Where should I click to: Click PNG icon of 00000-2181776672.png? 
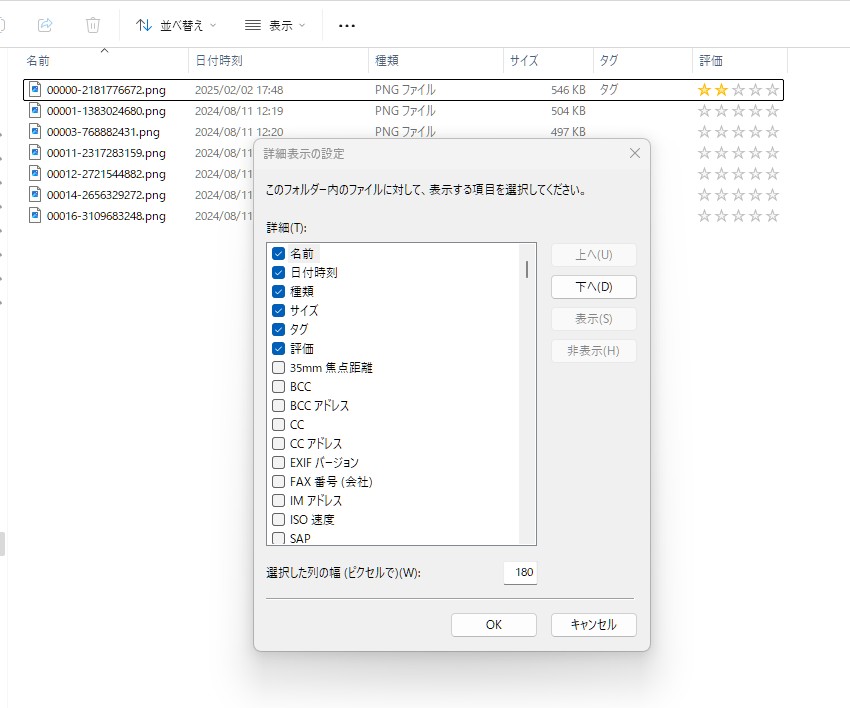pyautogui.click(x=35, y=89)
